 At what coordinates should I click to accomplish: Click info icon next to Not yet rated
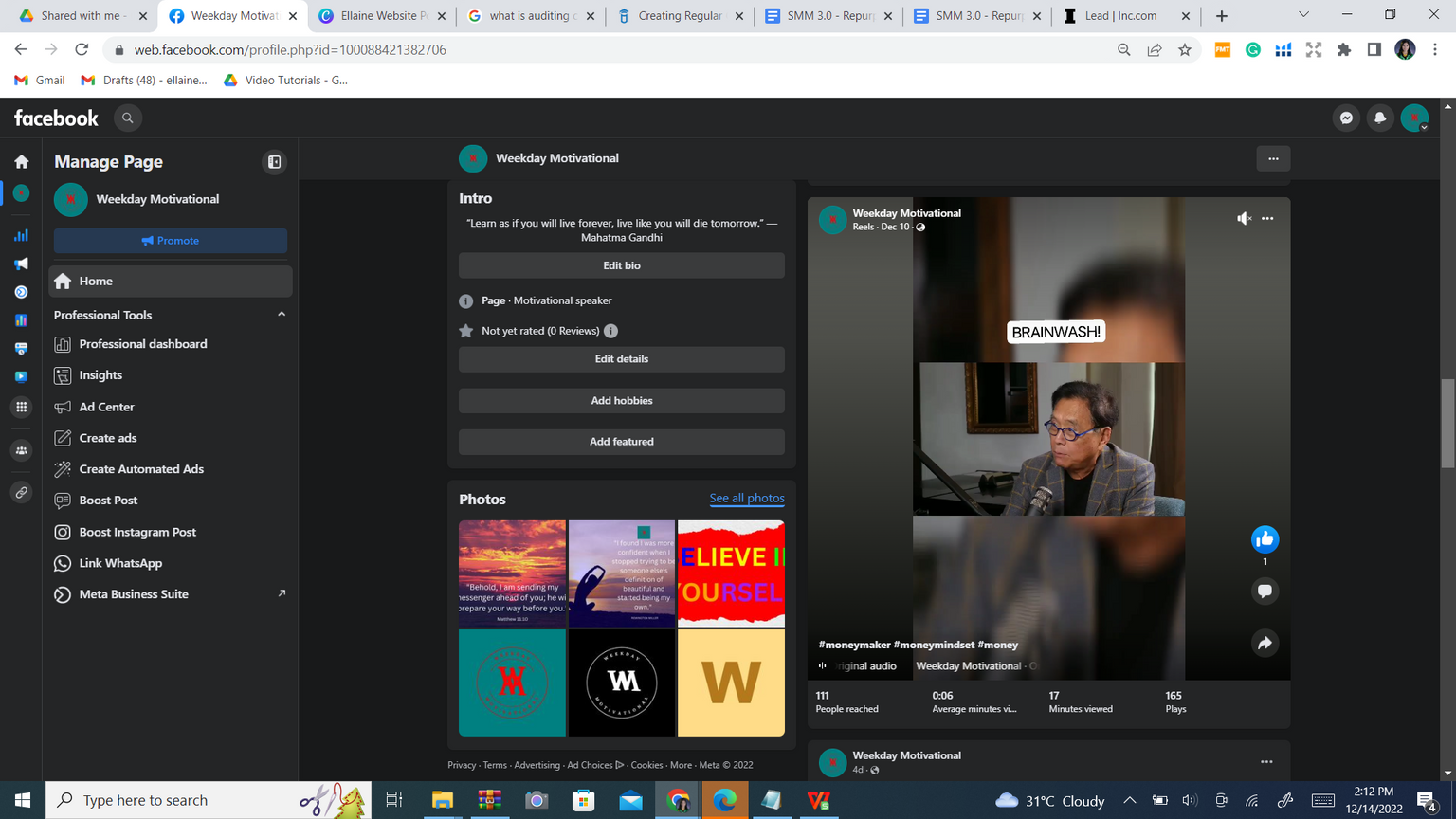[611, 331]
